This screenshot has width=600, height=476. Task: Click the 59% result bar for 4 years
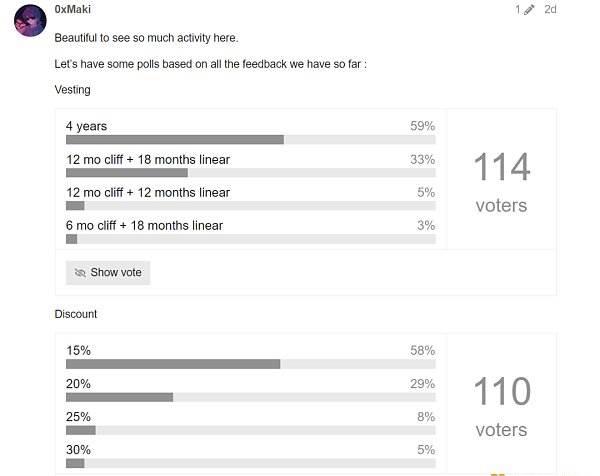(251, 140)
